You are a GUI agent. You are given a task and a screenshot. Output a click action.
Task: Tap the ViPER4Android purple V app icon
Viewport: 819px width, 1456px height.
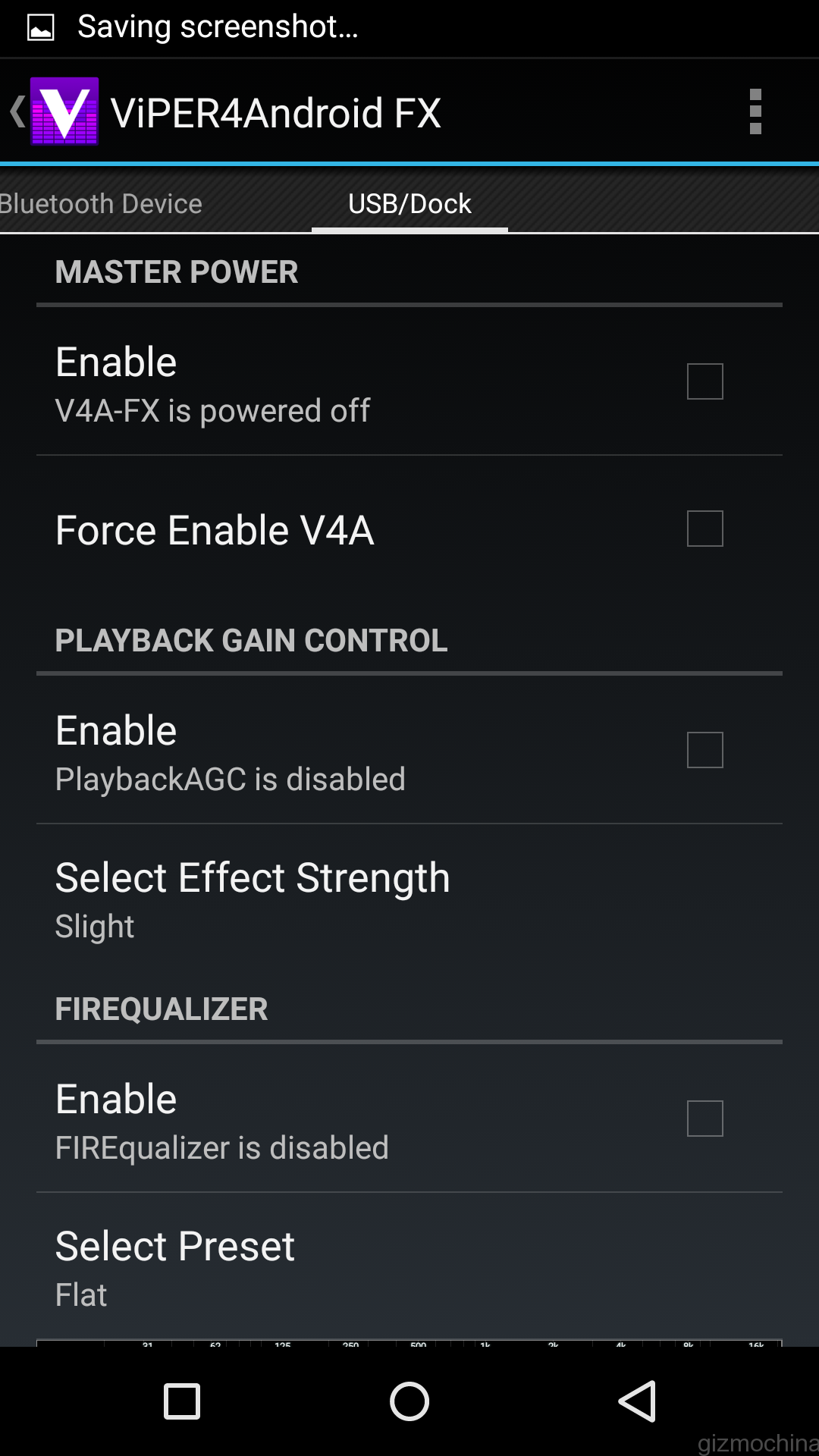pyautogui.click(x=64, y=111)
